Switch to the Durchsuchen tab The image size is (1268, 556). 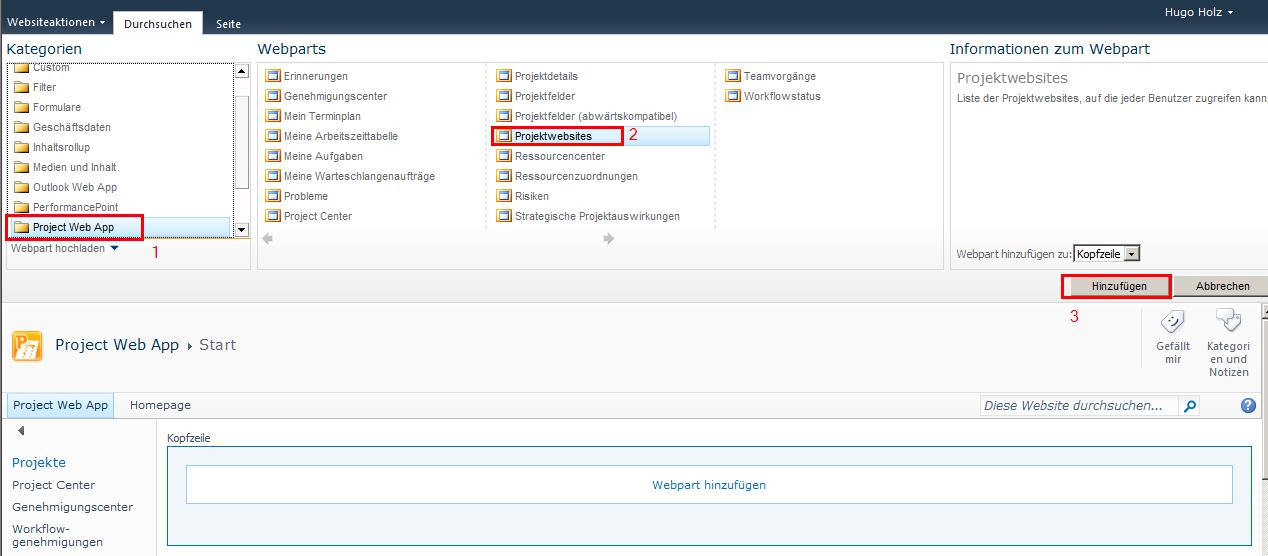point(158,23)
